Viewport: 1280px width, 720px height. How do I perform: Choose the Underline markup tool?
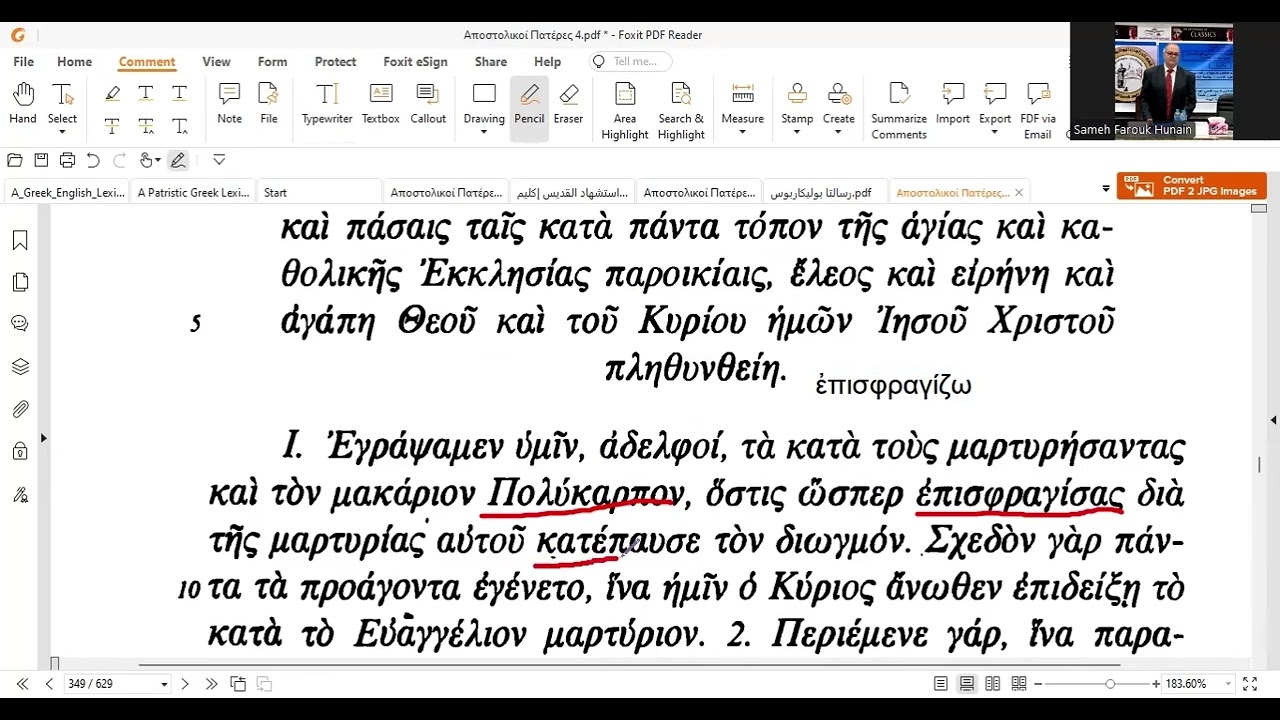179,93
